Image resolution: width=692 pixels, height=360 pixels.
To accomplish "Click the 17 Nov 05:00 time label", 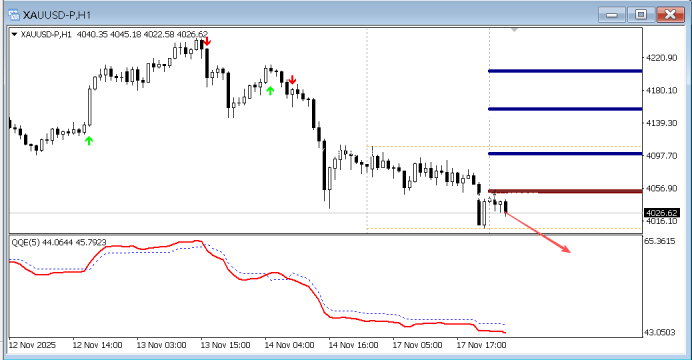I will point(417,345).
